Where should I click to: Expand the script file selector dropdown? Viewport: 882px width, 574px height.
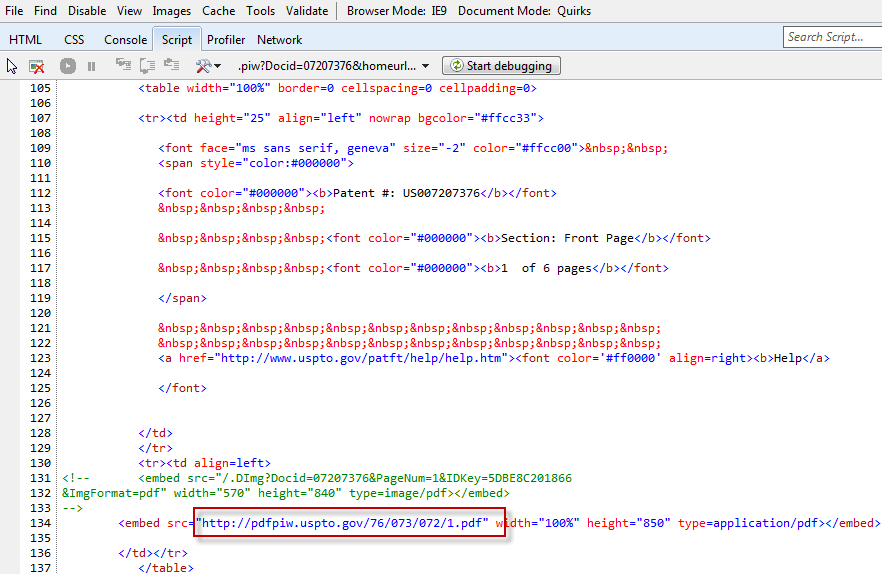[425, 66]
